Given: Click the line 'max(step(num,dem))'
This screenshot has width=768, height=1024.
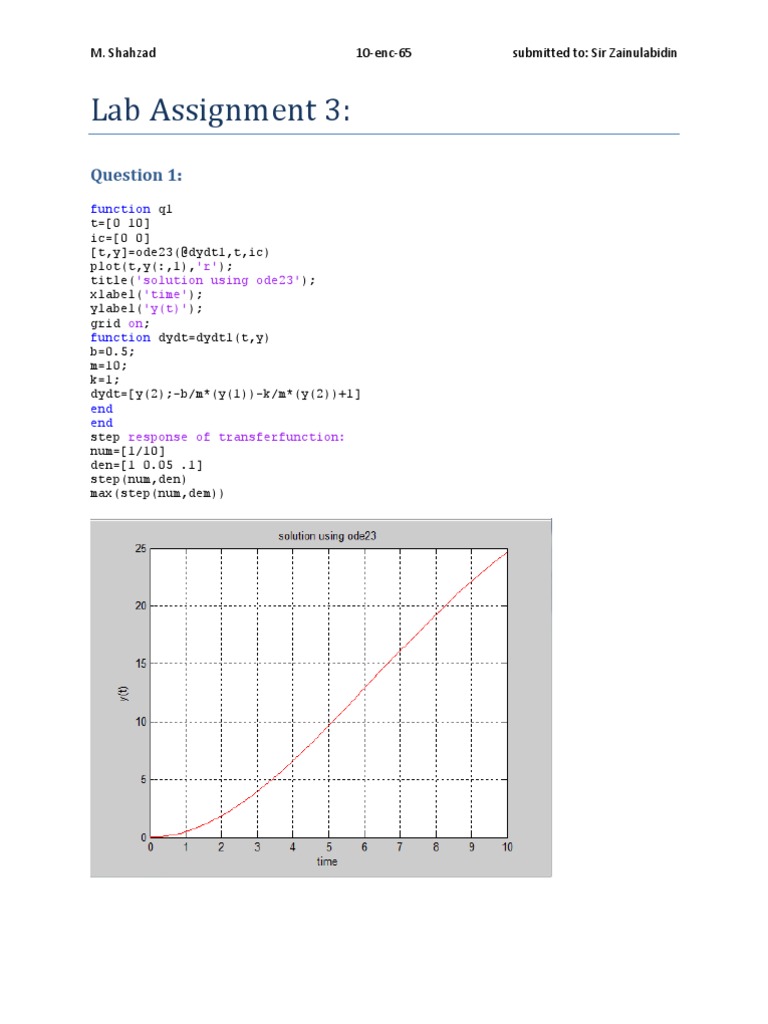Looking at the screenshot, I should [x=157, y=494].
